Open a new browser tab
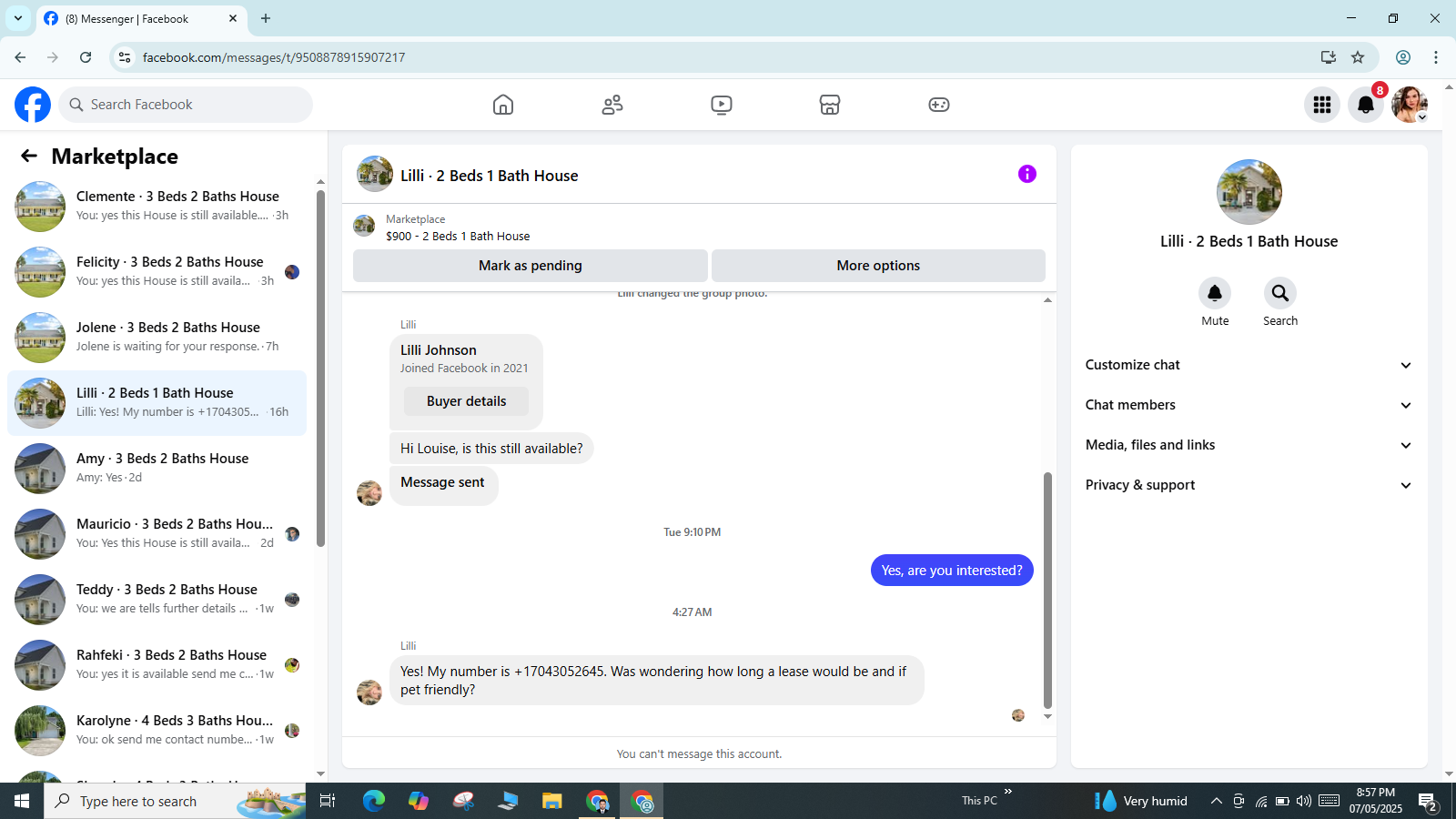This screenshot has width=1456, height=819. [266, 18]
